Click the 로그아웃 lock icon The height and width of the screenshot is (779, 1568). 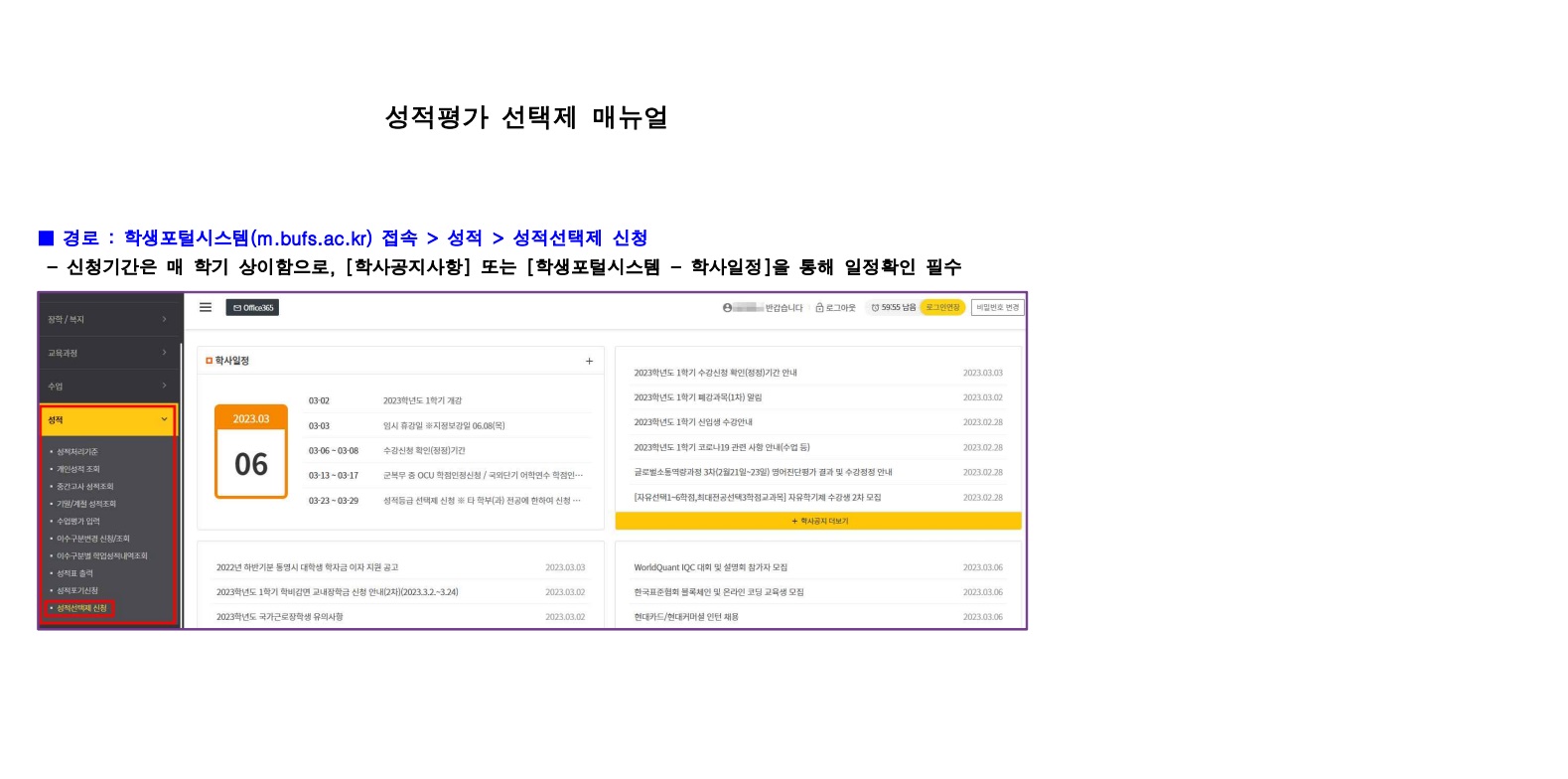[819, 308]
